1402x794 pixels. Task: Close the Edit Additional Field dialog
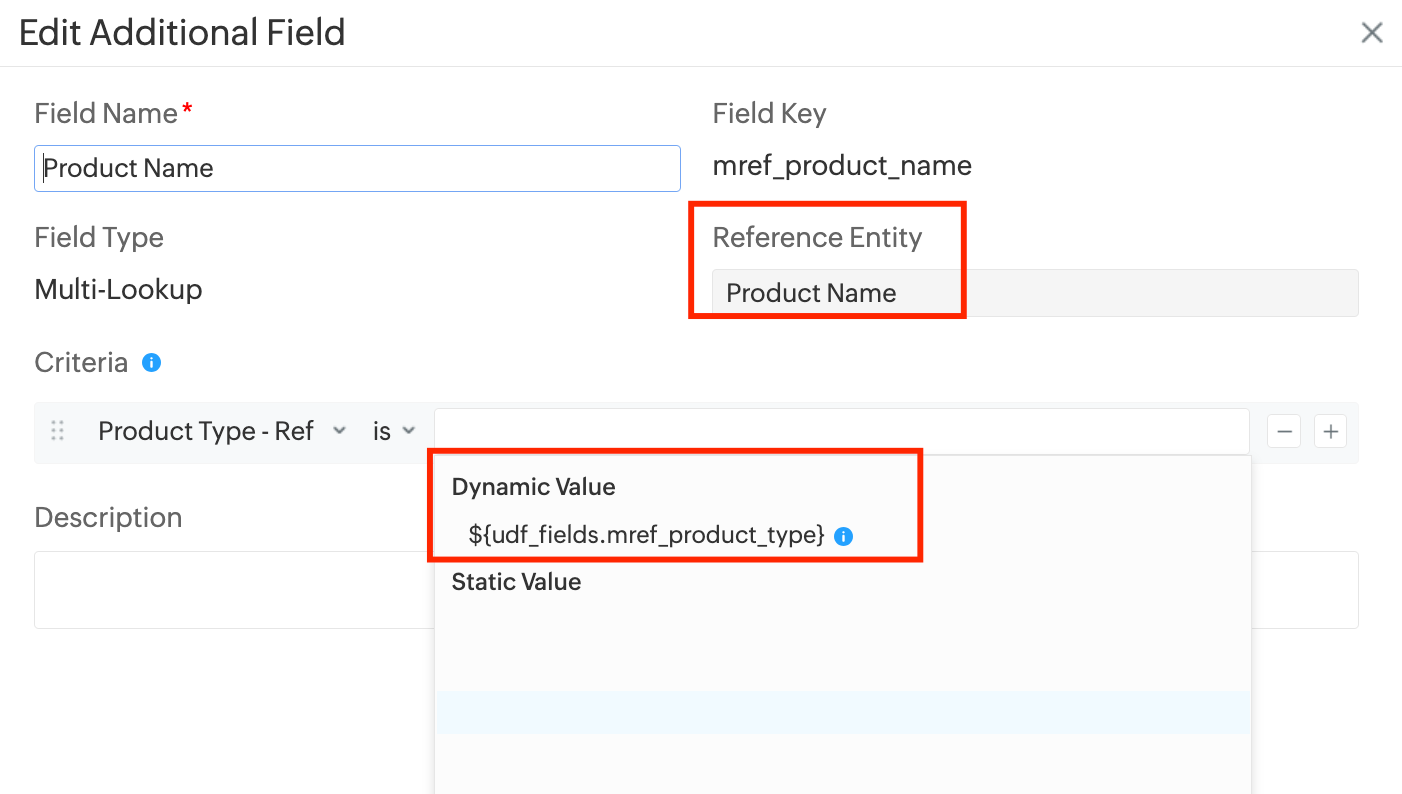(x=1371, y=33)
